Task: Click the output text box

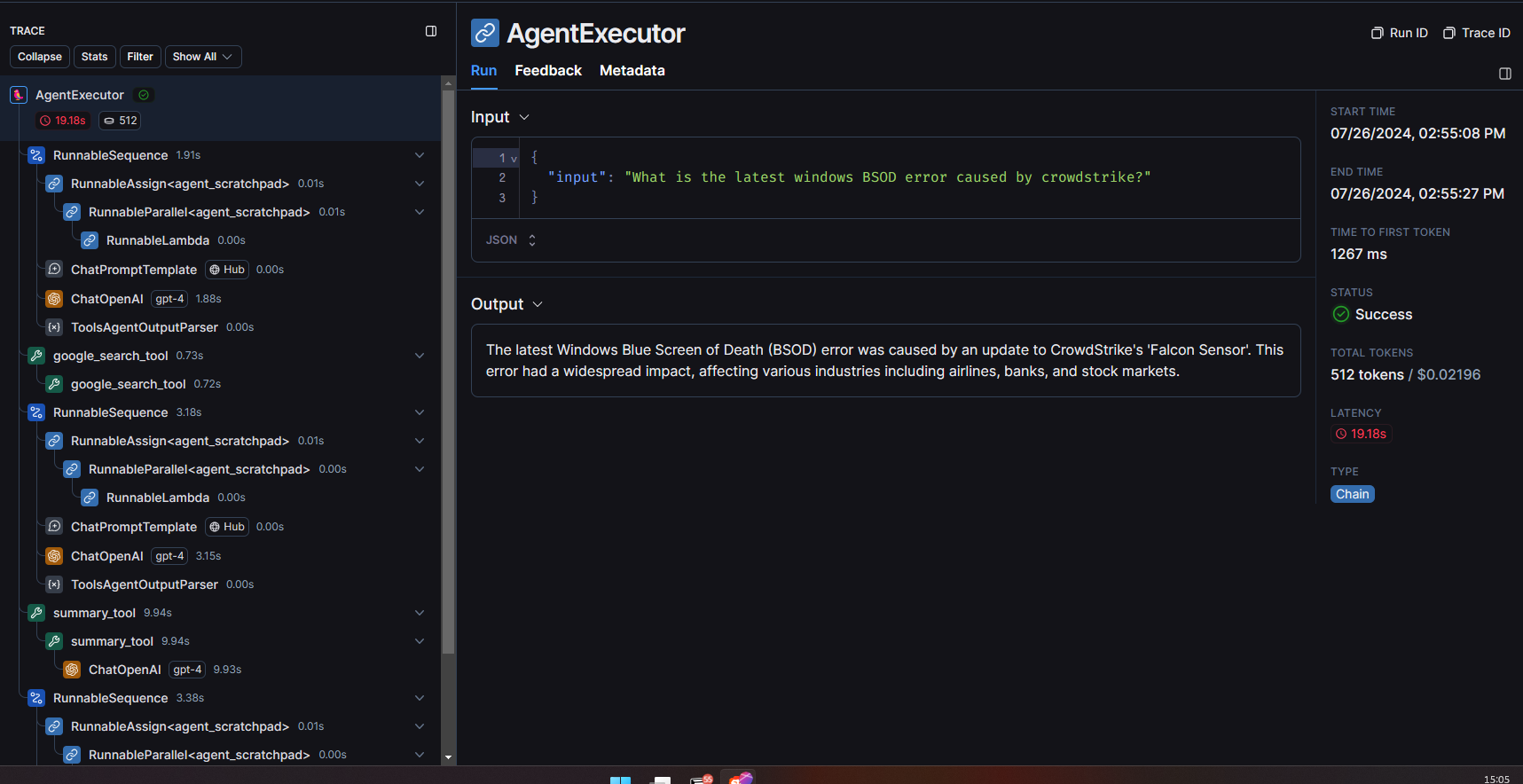Action: pyautogui.click(x=885, y=360)
